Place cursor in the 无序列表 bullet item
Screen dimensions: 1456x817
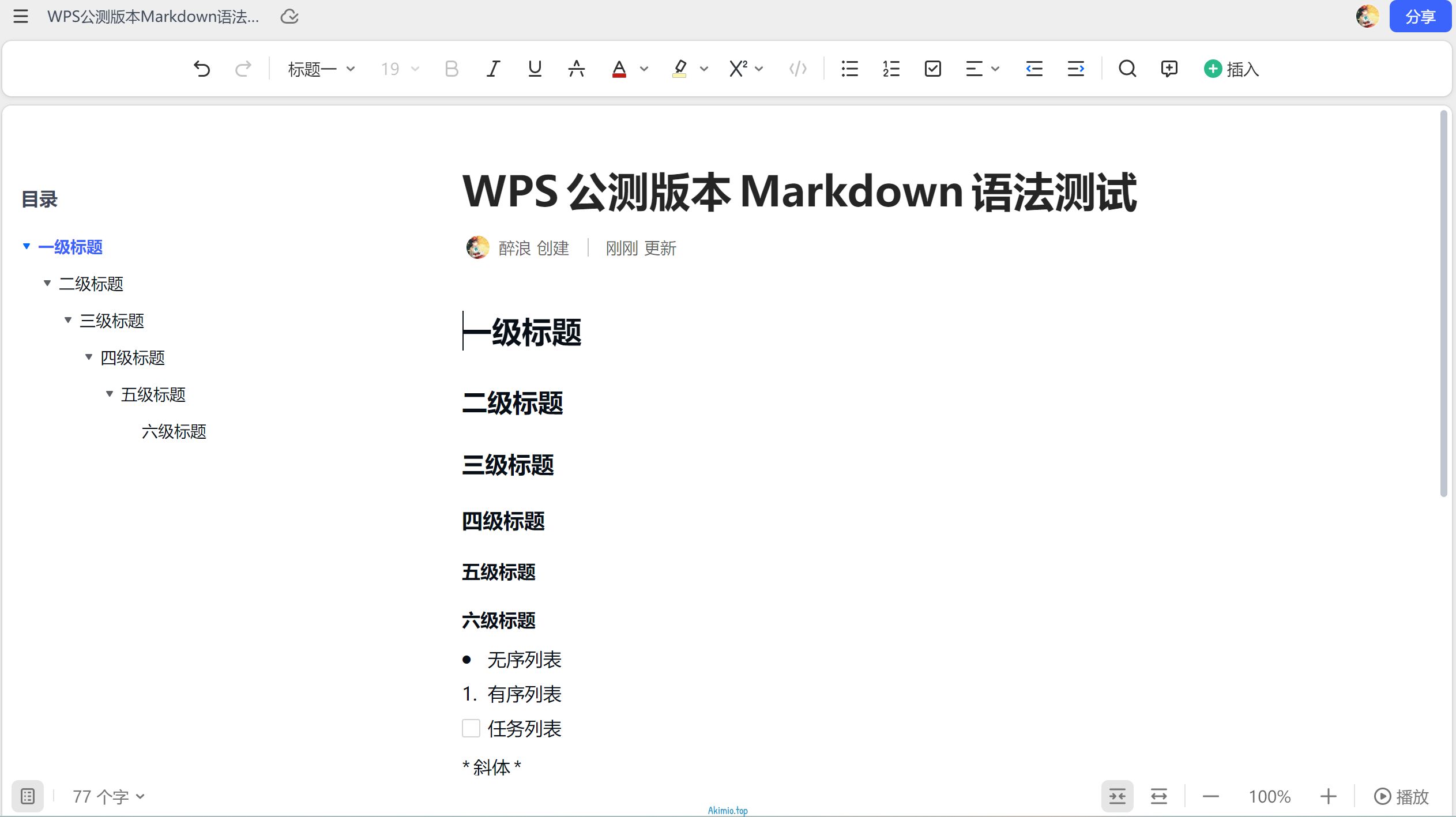tap(525, 660)
